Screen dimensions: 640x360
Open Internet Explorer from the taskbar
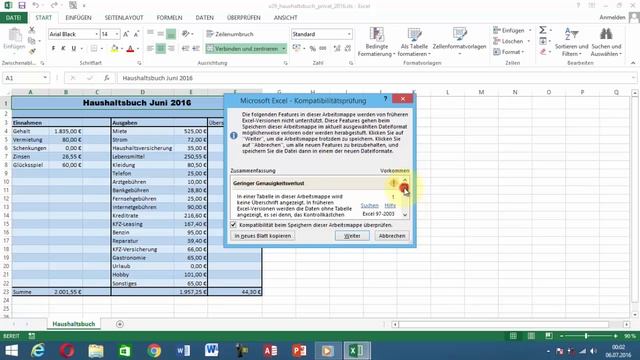(38, 351)
